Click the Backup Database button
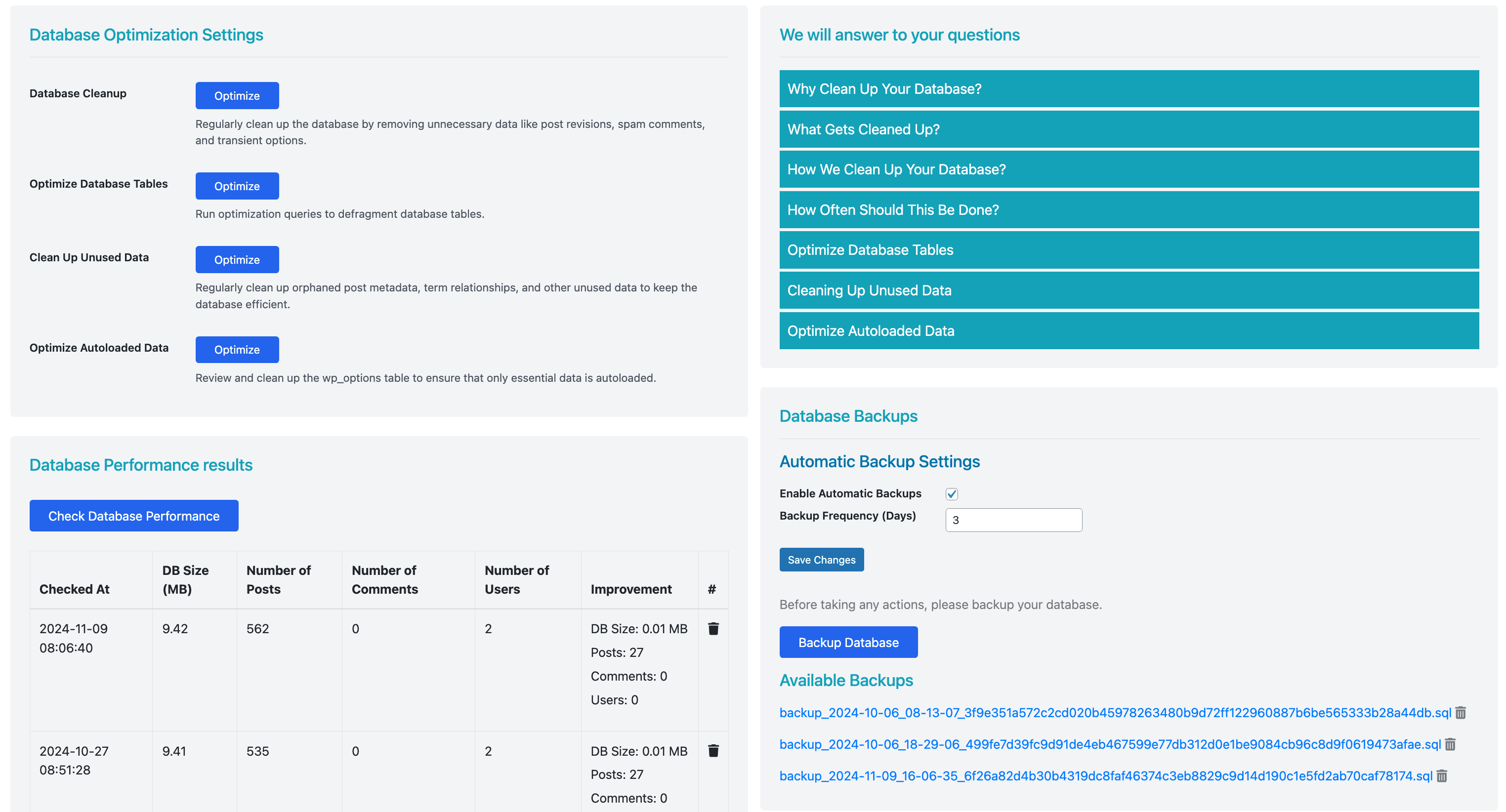 [848, 642]
